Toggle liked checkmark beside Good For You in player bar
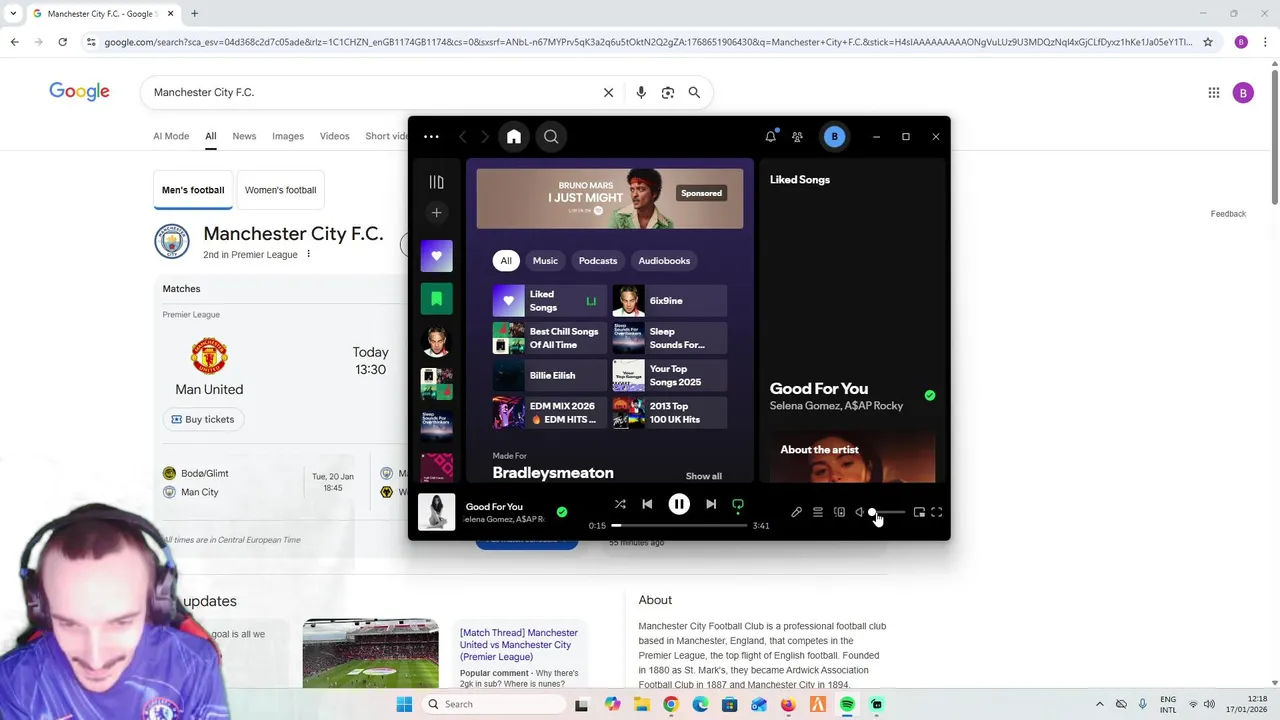This screenshot has width=1280, height=720. click(562, 512)
